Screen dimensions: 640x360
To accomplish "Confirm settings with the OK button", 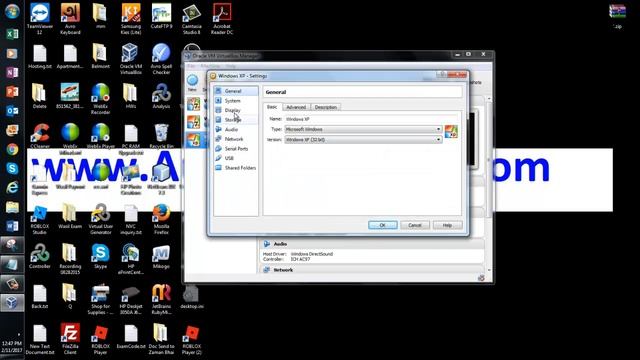I will tap(382, 225).
